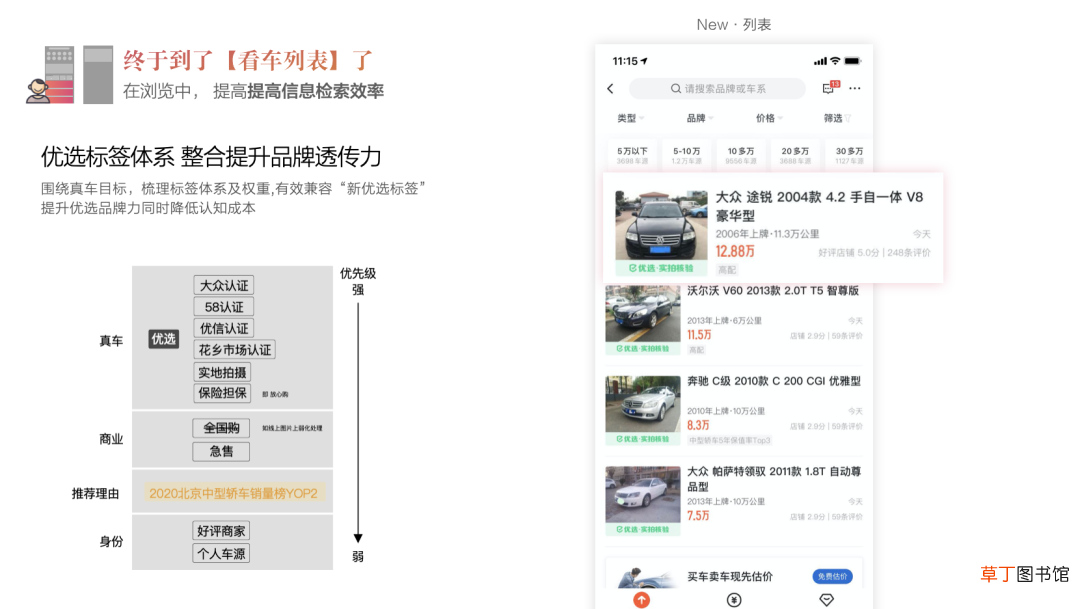The height and width of the screenshot is (609, 1080).
Task: Click the 优选·实拍核验 badge on 途锐 photo
Action: (661, 269)
